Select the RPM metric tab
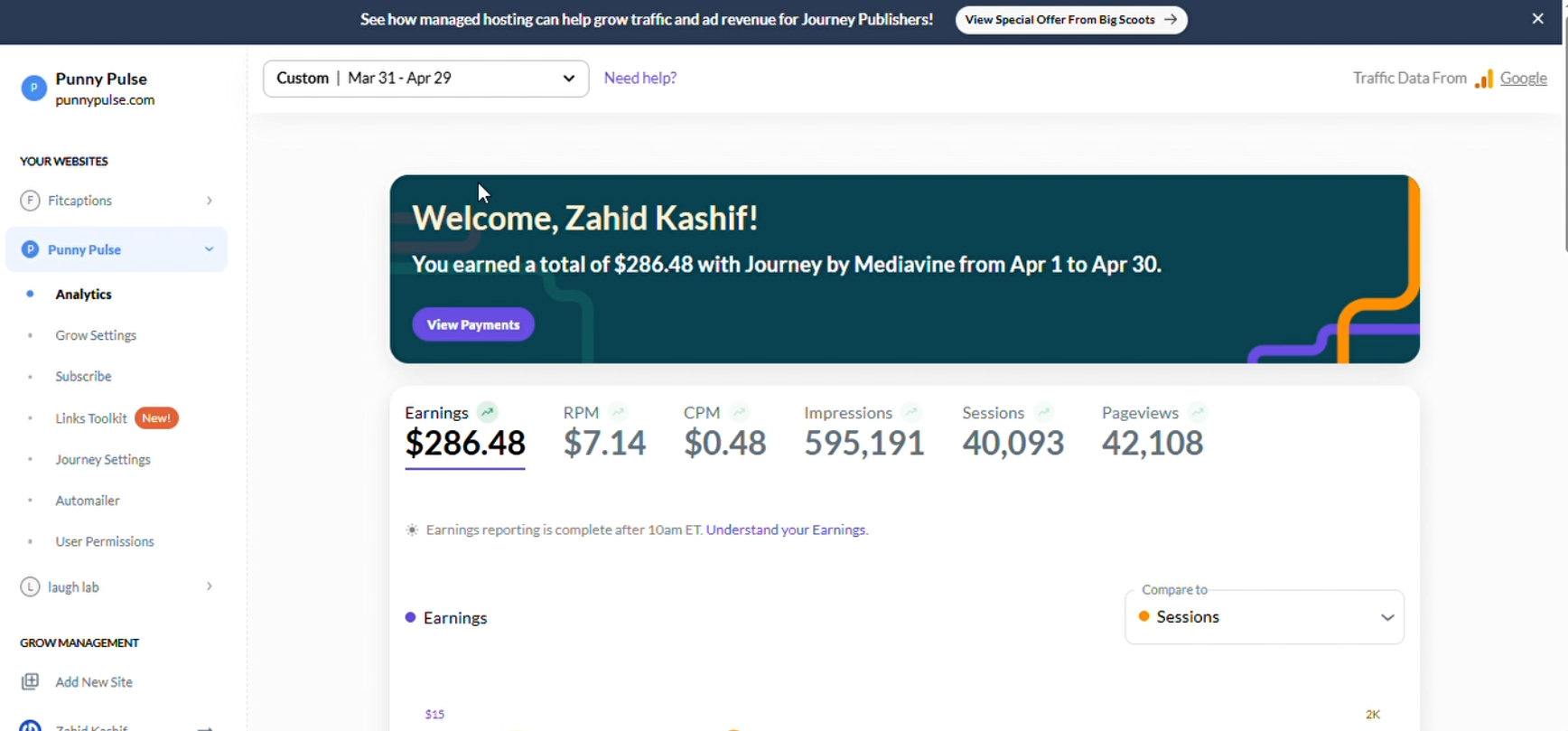 point(604,431)
